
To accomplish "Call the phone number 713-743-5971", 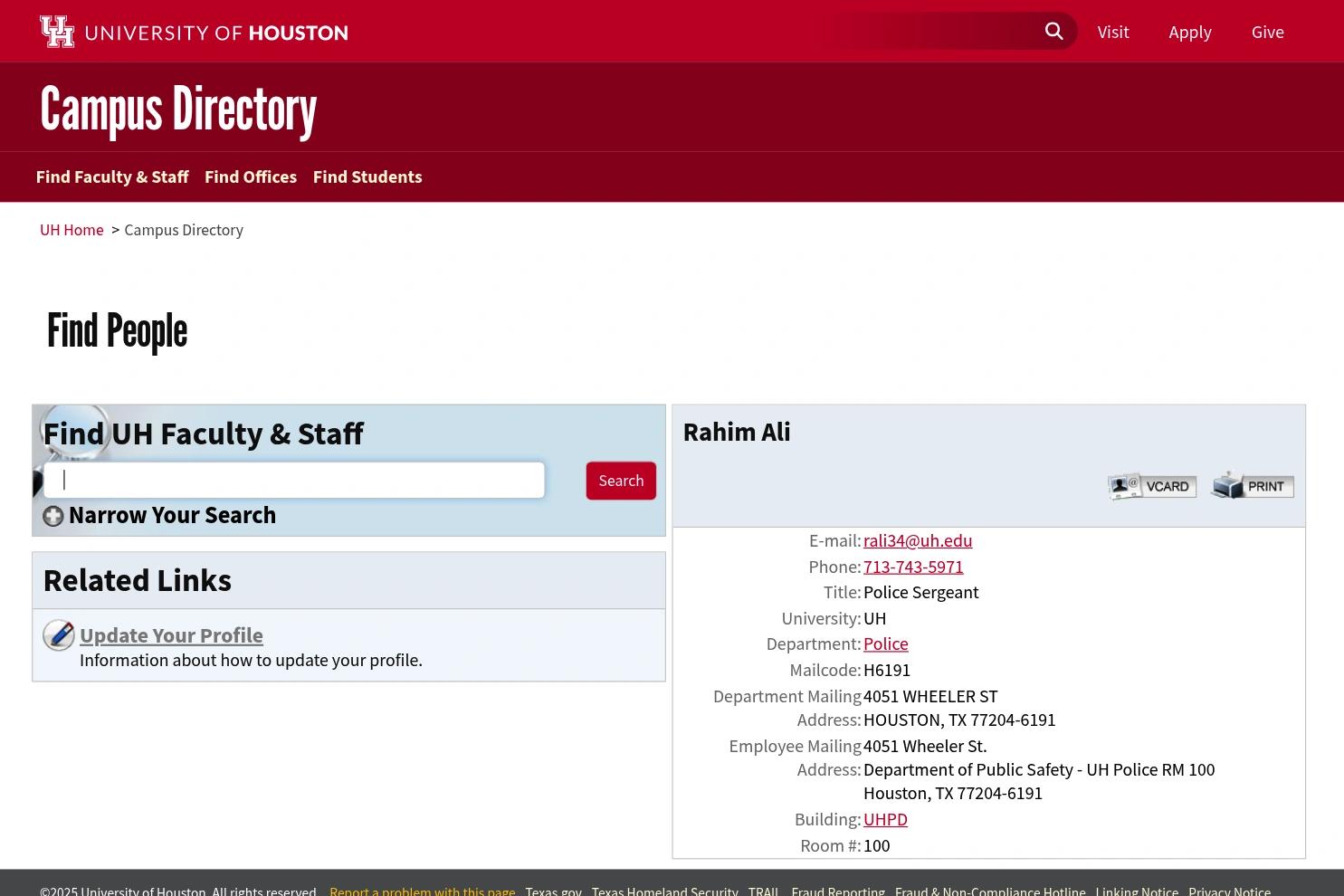I will (x=913, y=567).
